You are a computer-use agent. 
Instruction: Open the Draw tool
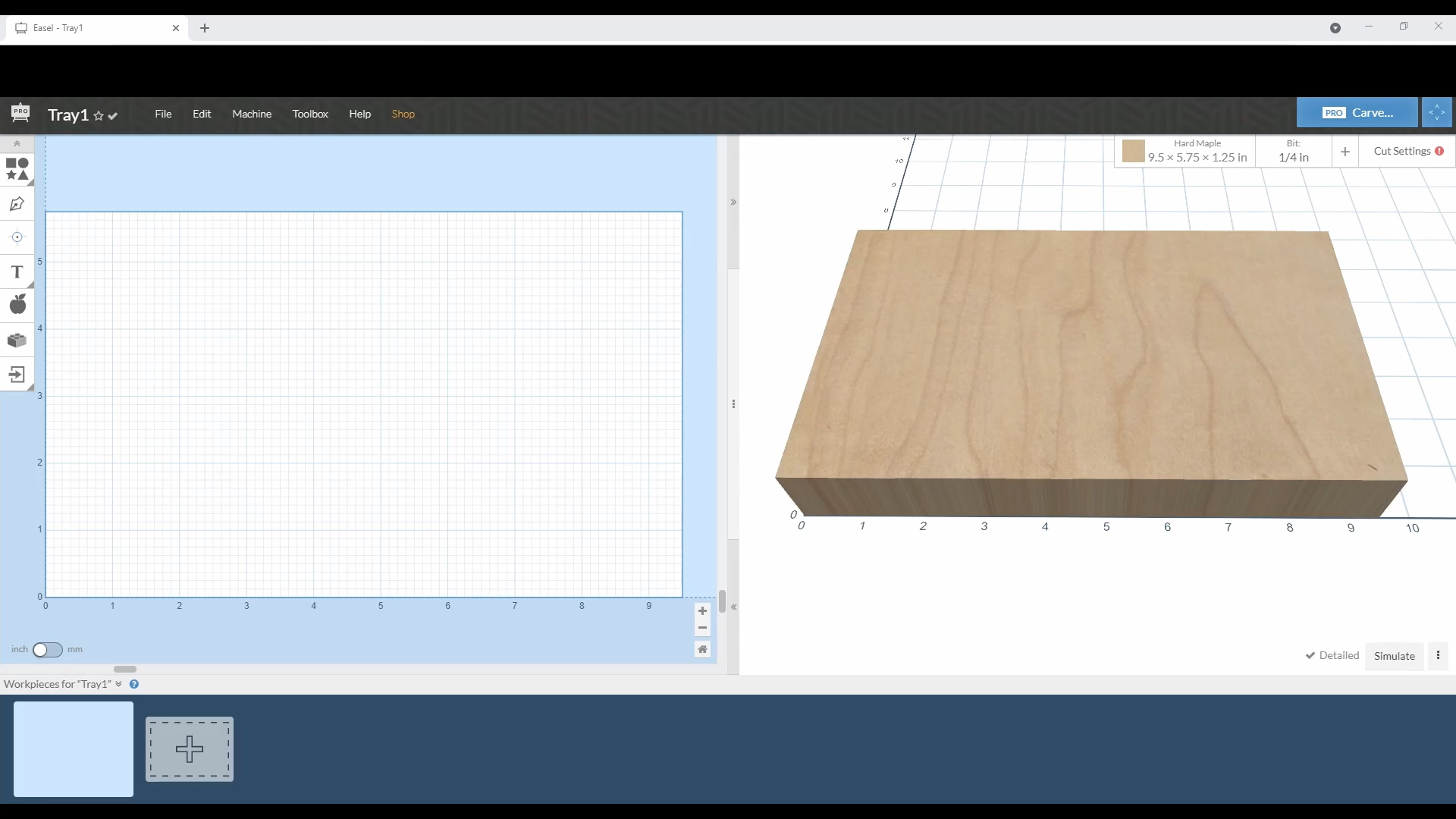(x=17, y=203)
